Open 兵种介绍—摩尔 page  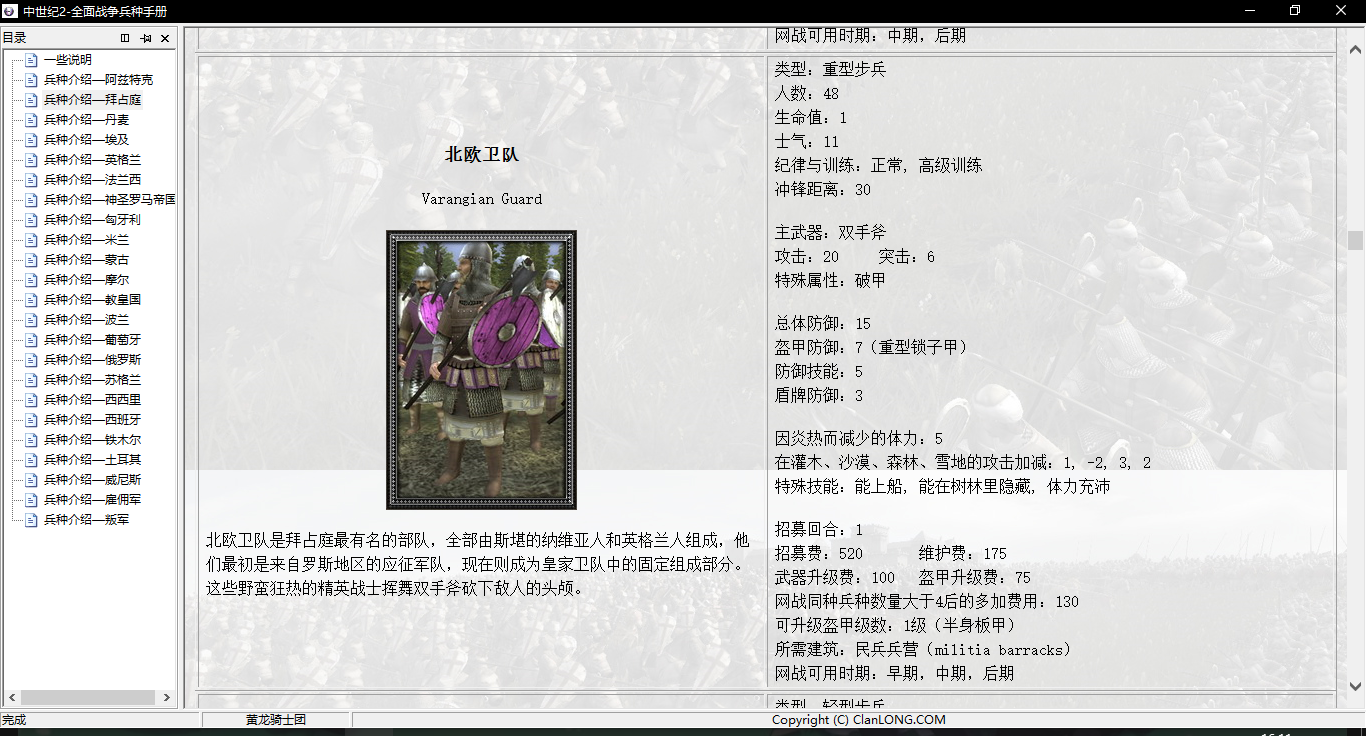pyautogui.click(x=87, y=280)
